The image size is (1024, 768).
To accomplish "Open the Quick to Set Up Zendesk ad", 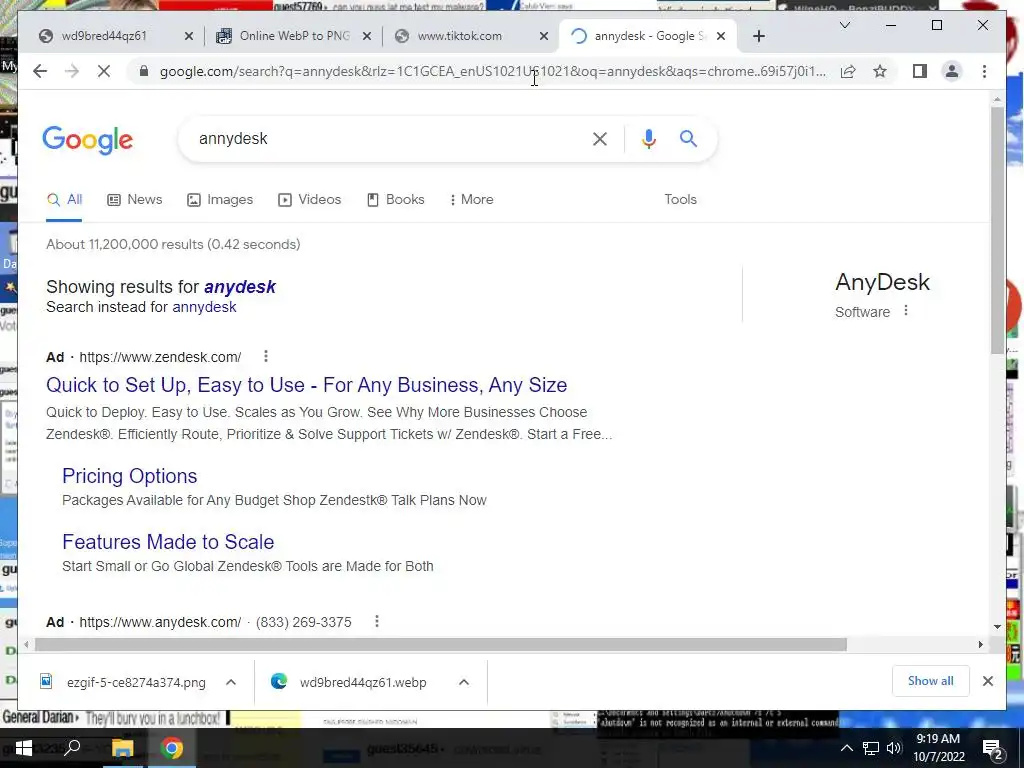I will click(306, 385).
